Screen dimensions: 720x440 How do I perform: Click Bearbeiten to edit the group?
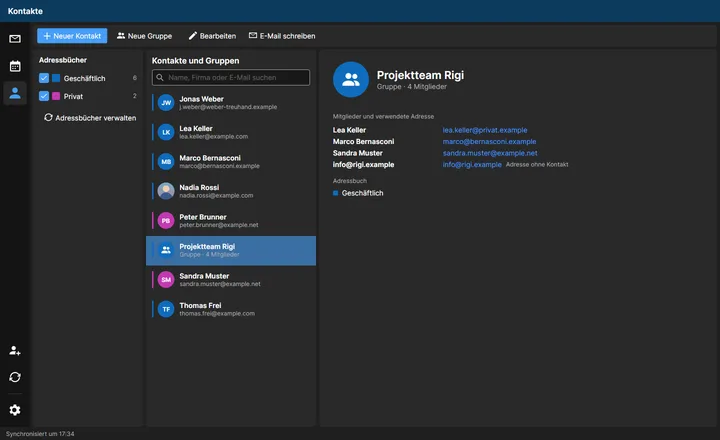[x=212, y=36]
